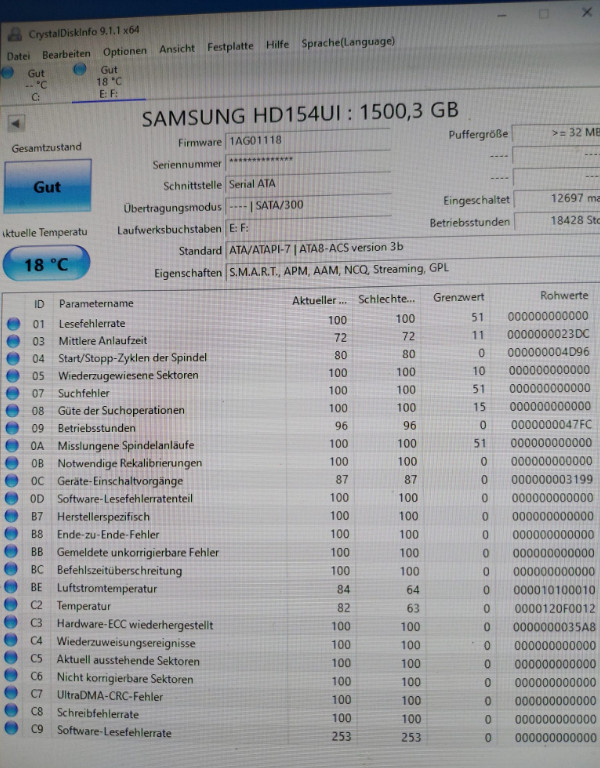
Task: Open the Hilfe menu
Action: (277, 45)
